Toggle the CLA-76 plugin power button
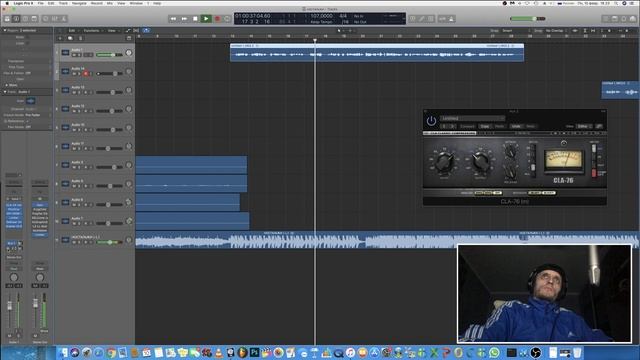Image resolution: width=640 pixels, height=360 pixels. click(431, 121)
